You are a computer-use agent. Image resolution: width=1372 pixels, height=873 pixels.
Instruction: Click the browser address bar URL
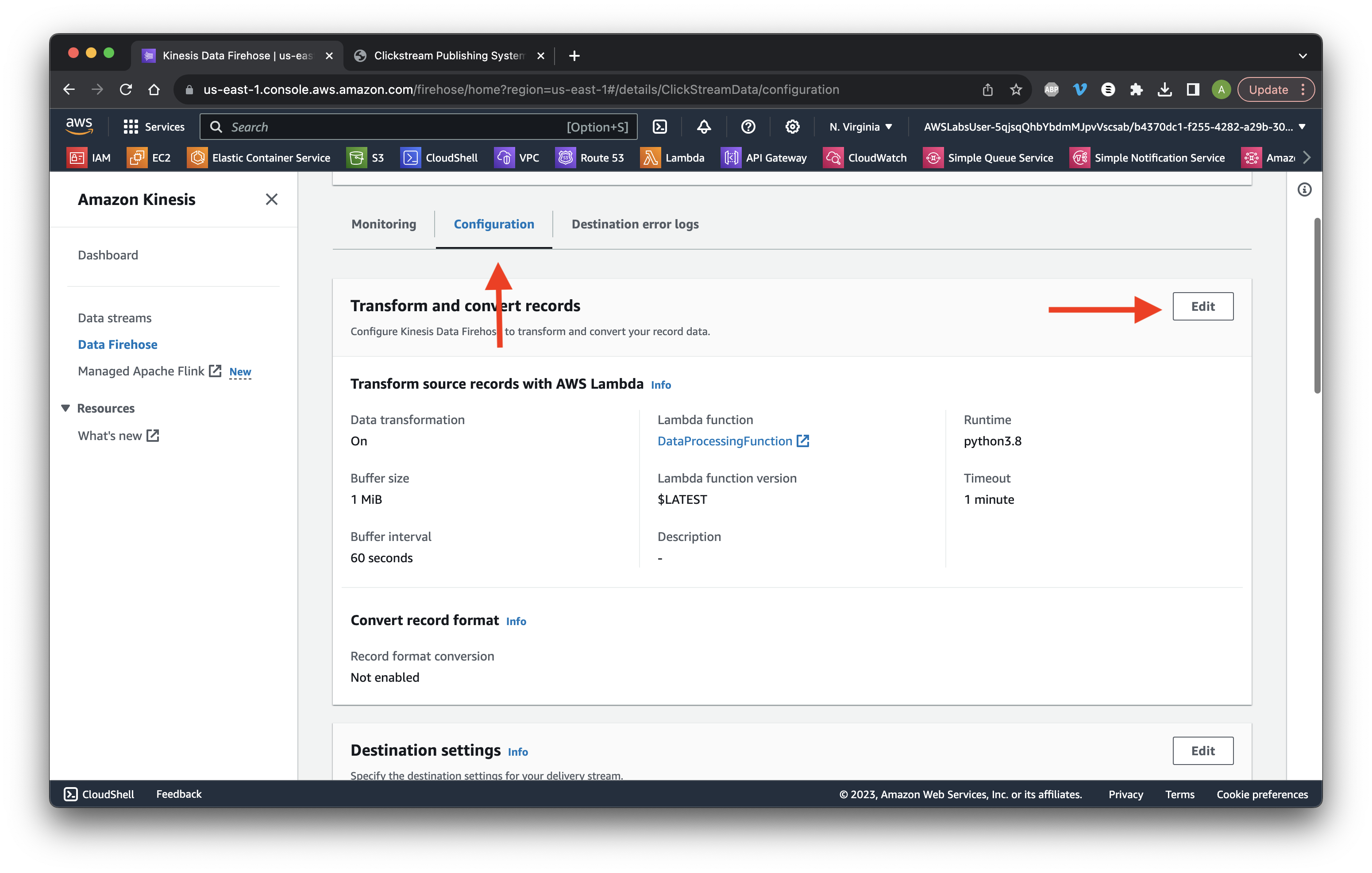pyautogui.click(x=521, y=89)
